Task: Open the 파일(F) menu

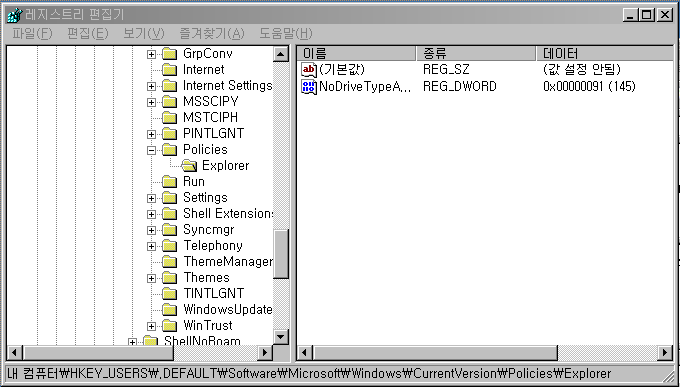Action: coord(32,33)
